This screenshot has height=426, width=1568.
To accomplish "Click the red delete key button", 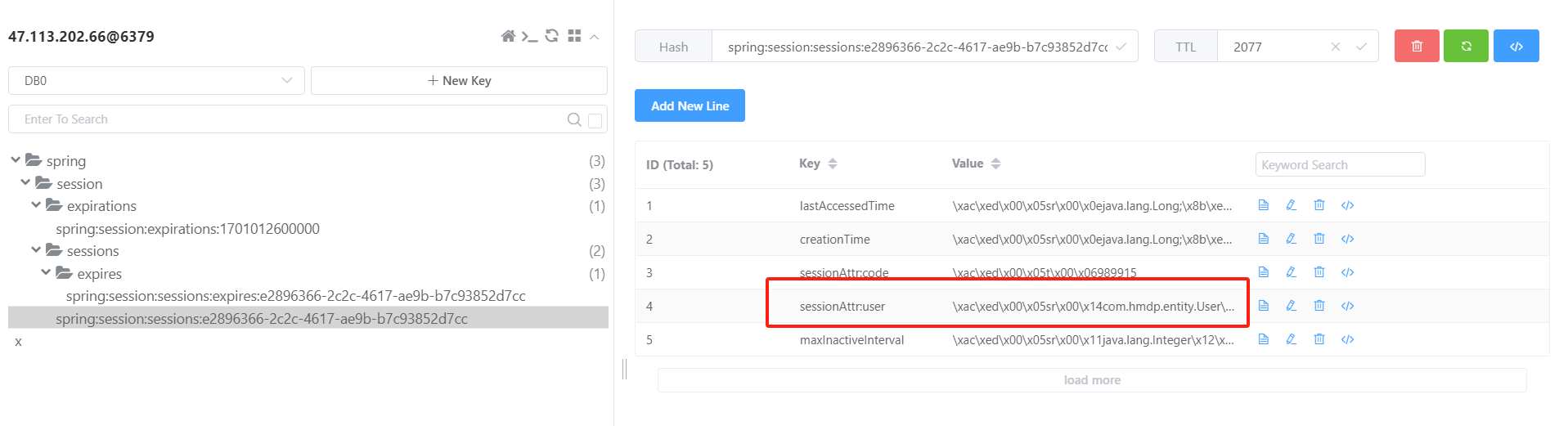I will click(1417, 47).
